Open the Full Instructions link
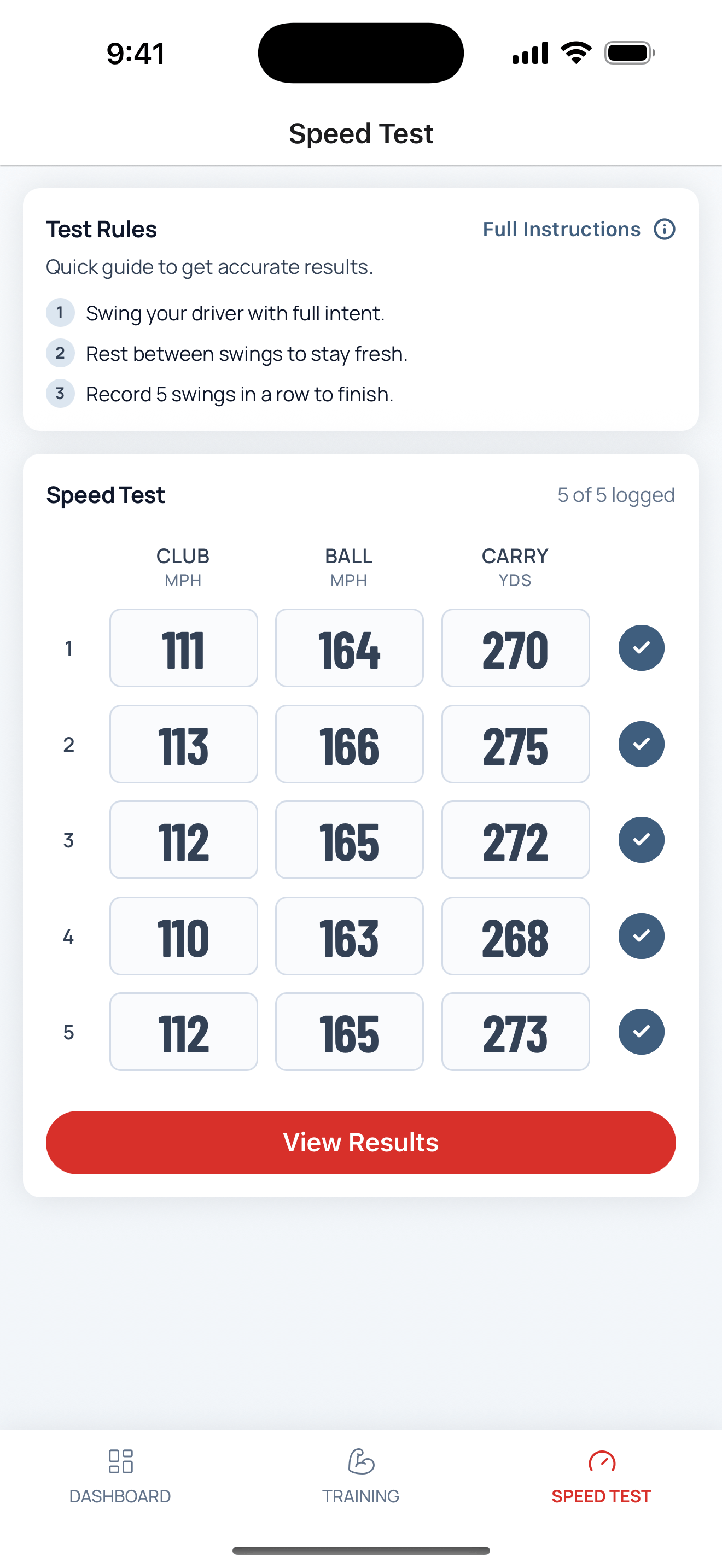This screenshot has width=722, height=1568. coord(561,229)
